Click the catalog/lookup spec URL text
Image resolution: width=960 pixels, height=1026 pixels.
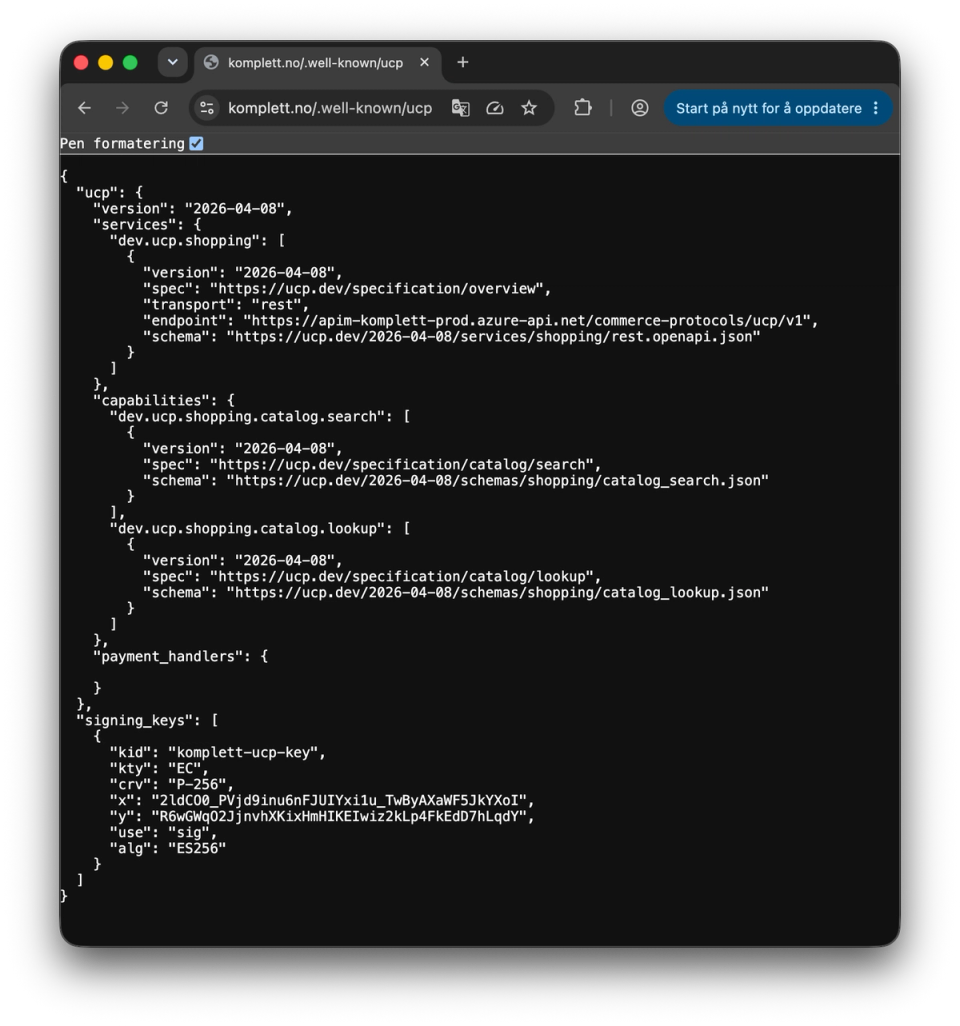pyautogui.click(x=402, y=576)
